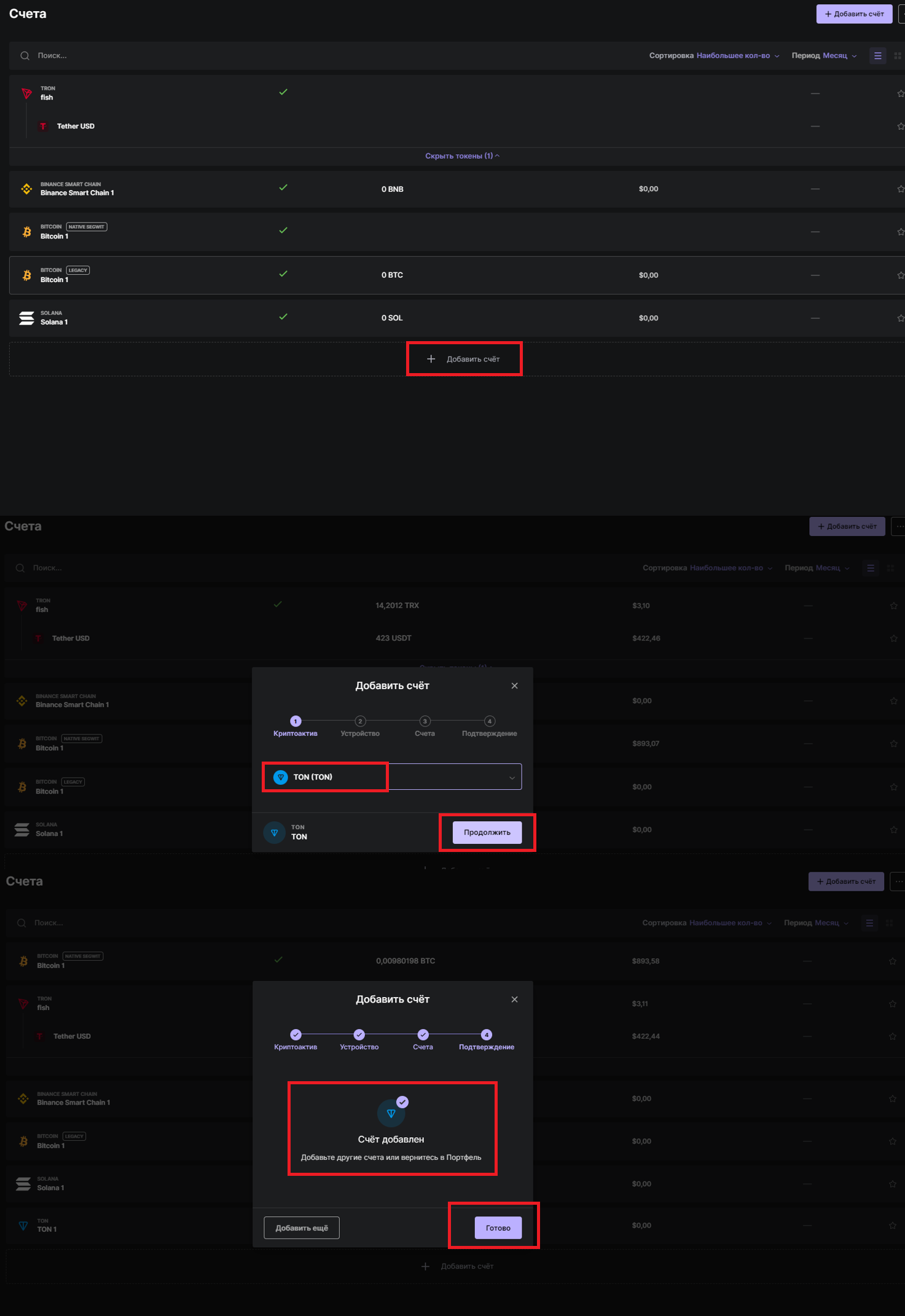Click the Bitcoin icon in the '0 BTC' row
Screen dimensions: 905x1316
(x=26, y=275)
